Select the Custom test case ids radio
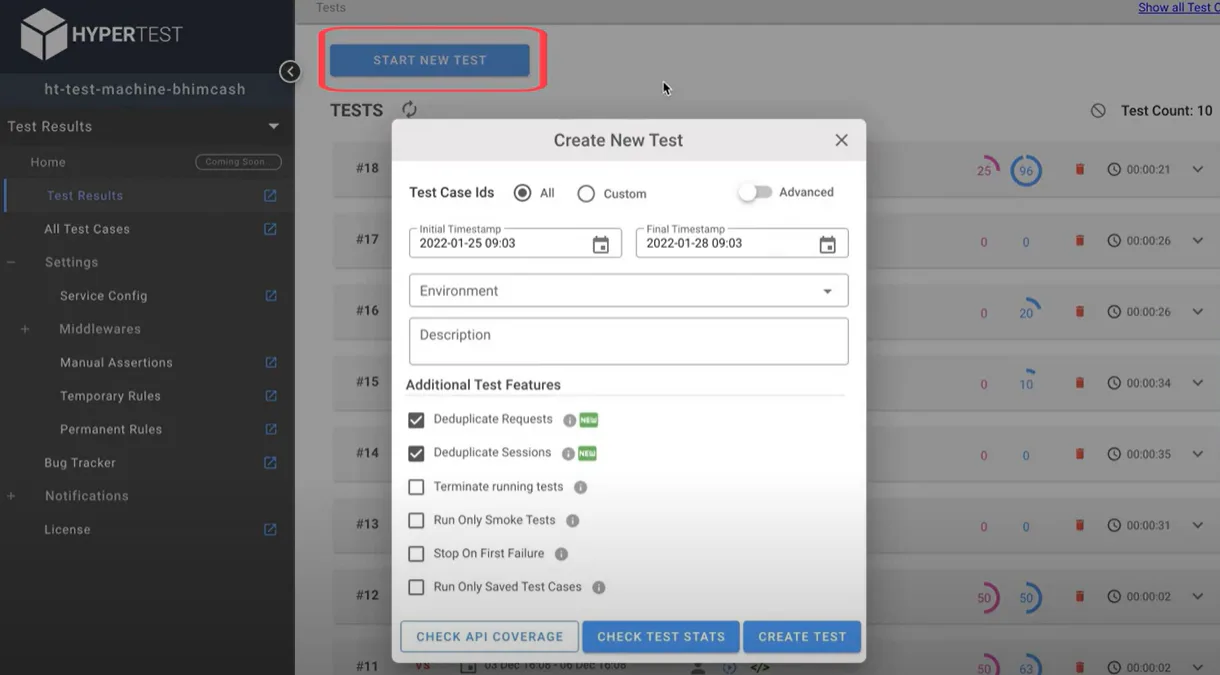This screenshot has height=675, width=1220. pyautogui.click(x=586, y=194)
